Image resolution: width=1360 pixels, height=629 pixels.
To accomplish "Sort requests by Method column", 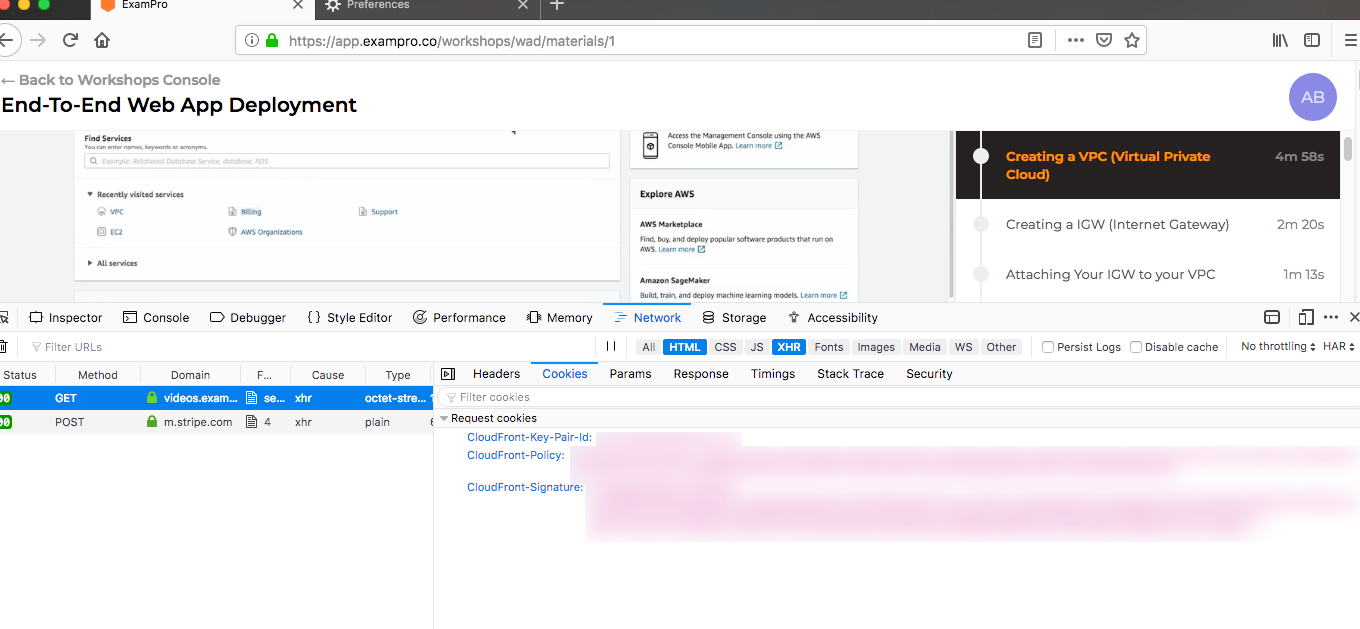I will (x=98, y=375).
